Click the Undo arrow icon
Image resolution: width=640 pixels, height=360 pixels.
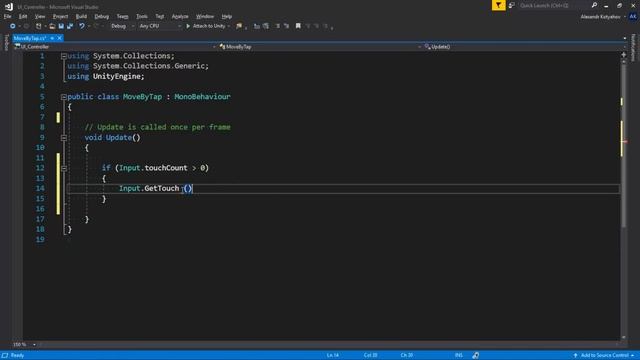coord(82,26)
